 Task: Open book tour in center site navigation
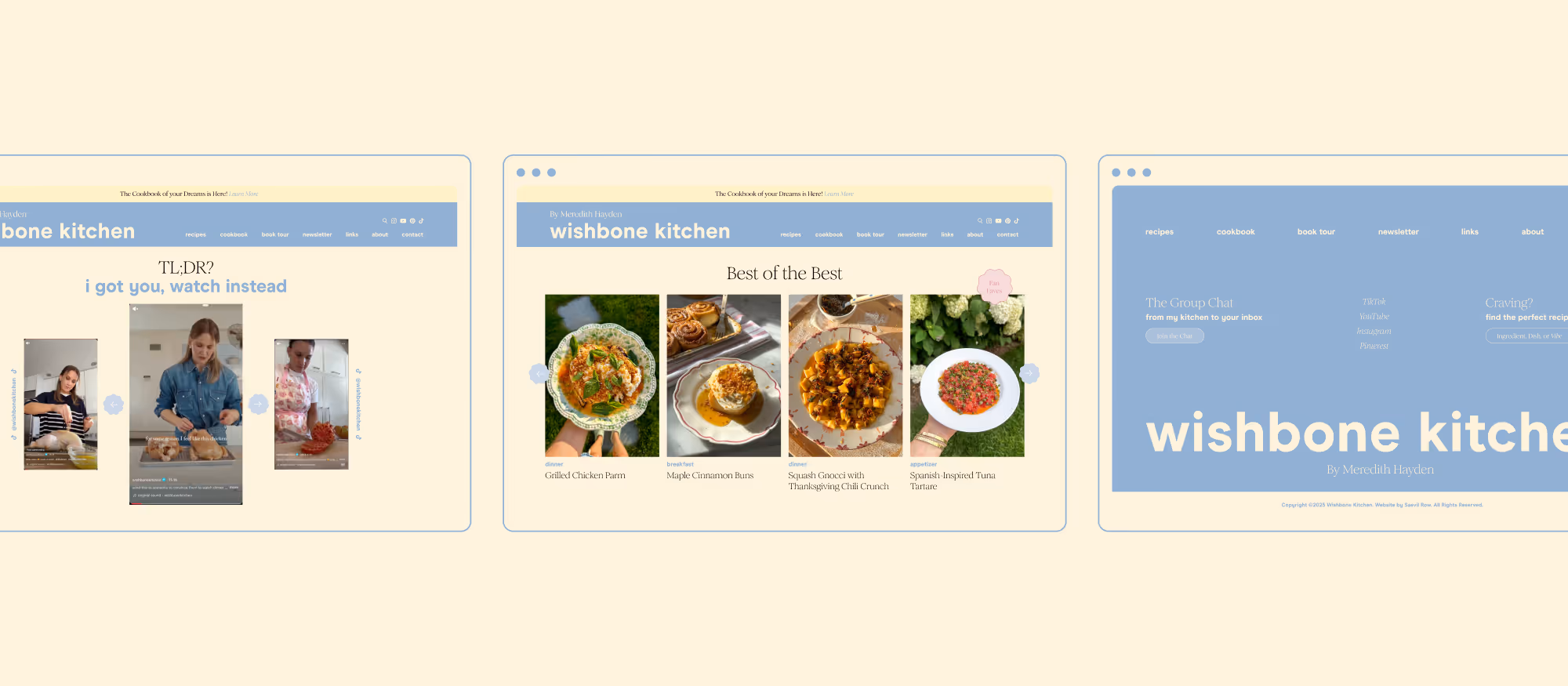point(870,234)
